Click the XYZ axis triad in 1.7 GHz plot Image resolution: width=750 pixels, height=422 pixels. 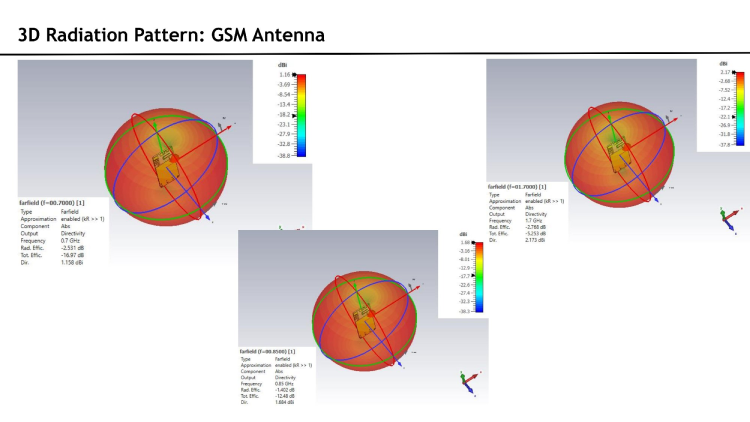click(726, 222)
